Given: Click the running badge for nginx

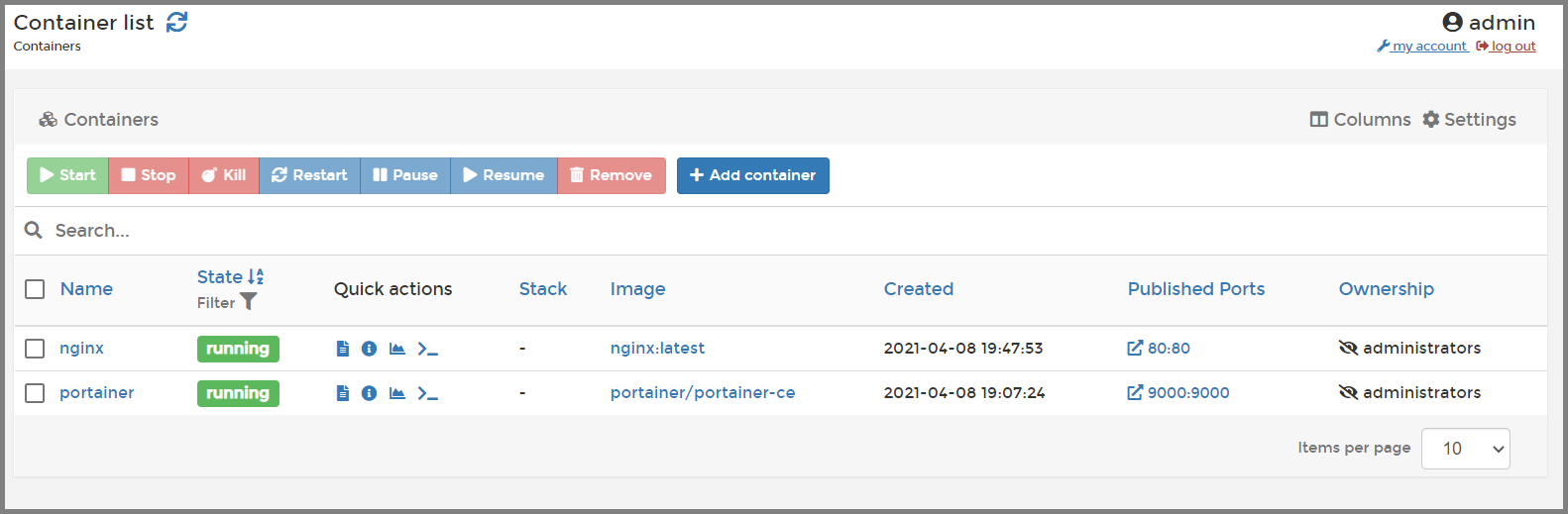Looking at the screenshot, I should 238,349.
